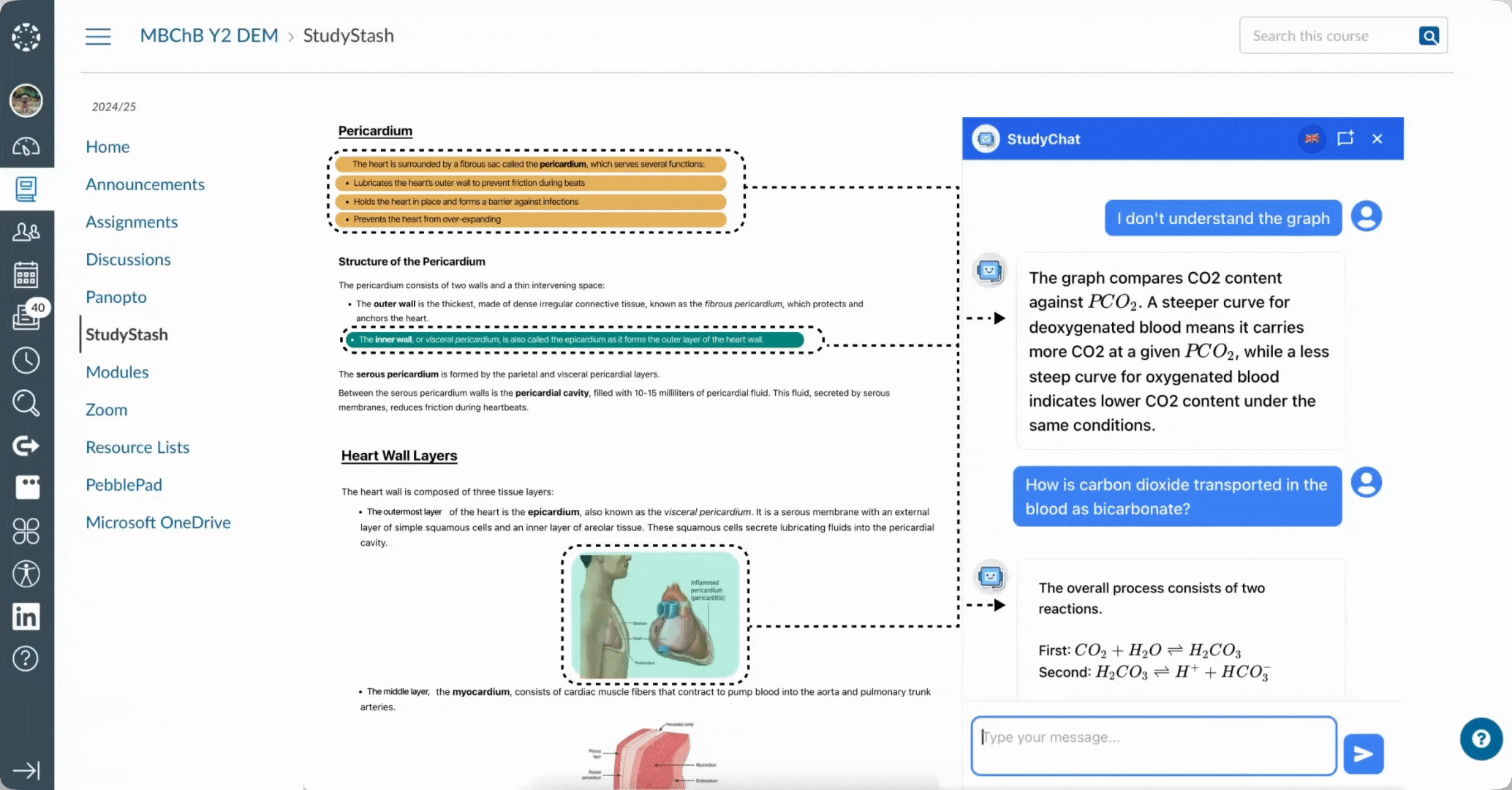Open the Calendar from the global navigation
This screenshot has height=790, width=1512.
[x=27, y=274]
